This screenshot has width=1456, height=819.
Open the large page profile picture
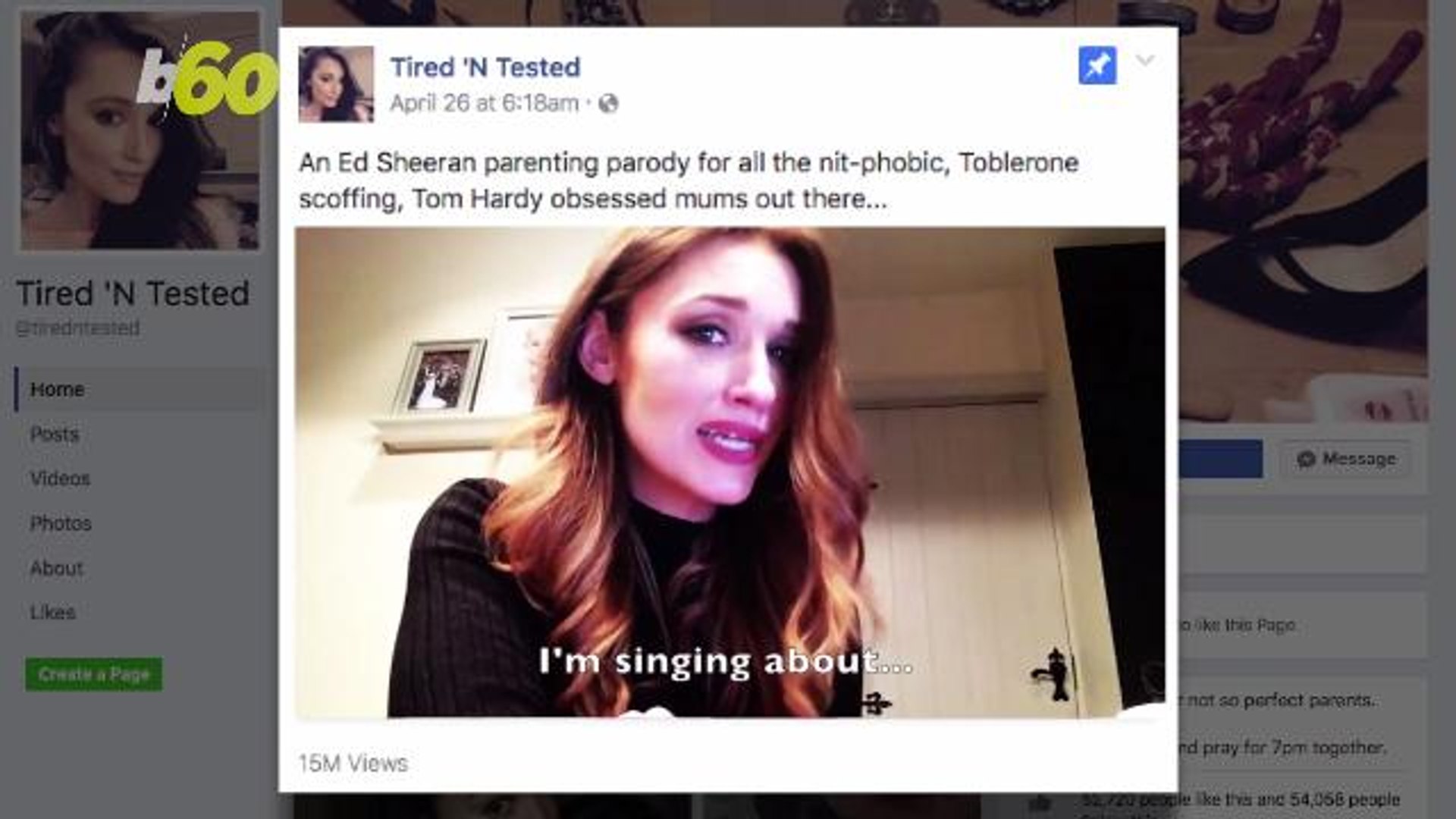pos(140,130)
